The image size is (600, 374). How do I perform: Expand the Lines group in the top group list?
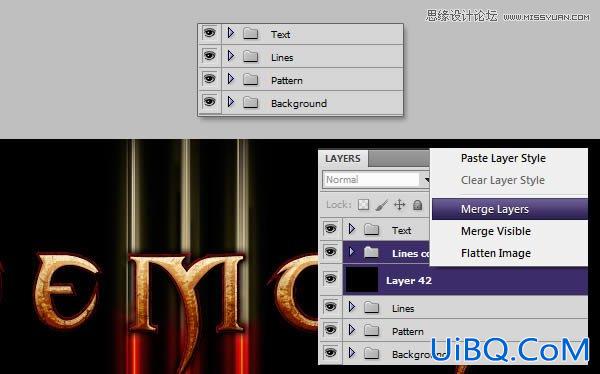click(230, 56)
